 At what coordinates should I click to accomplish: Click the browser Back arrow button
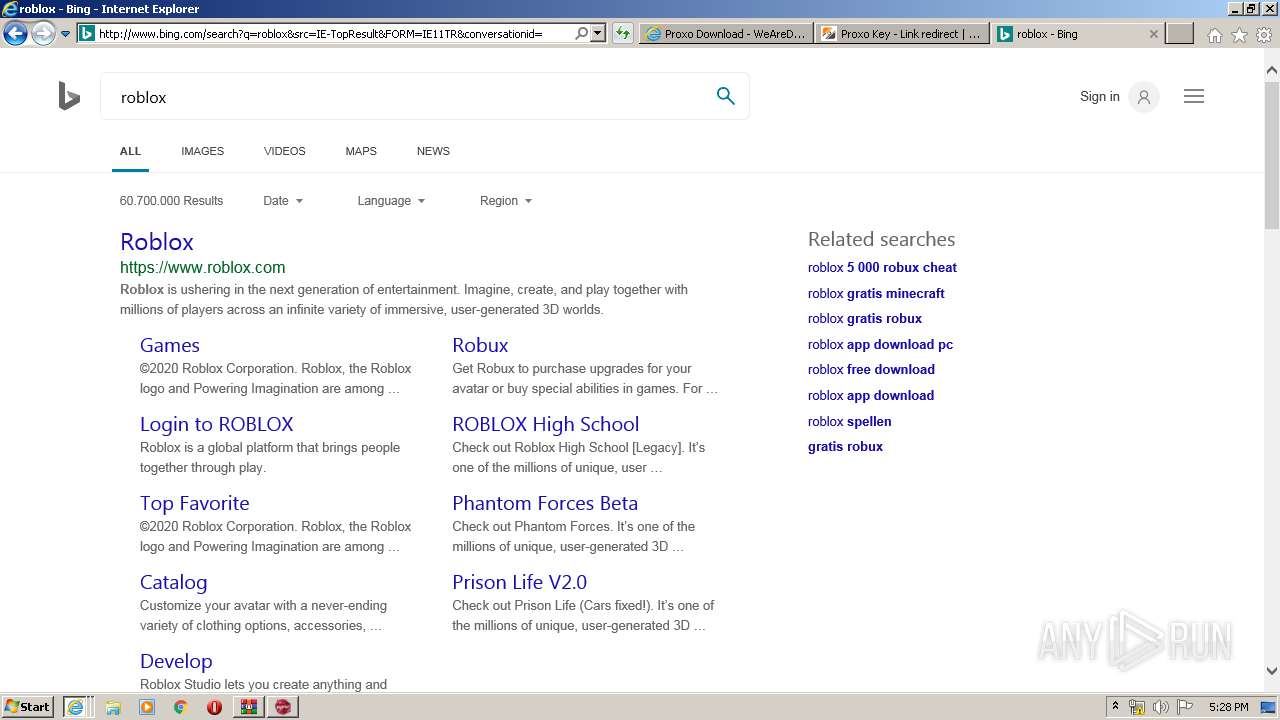(15, 34)
